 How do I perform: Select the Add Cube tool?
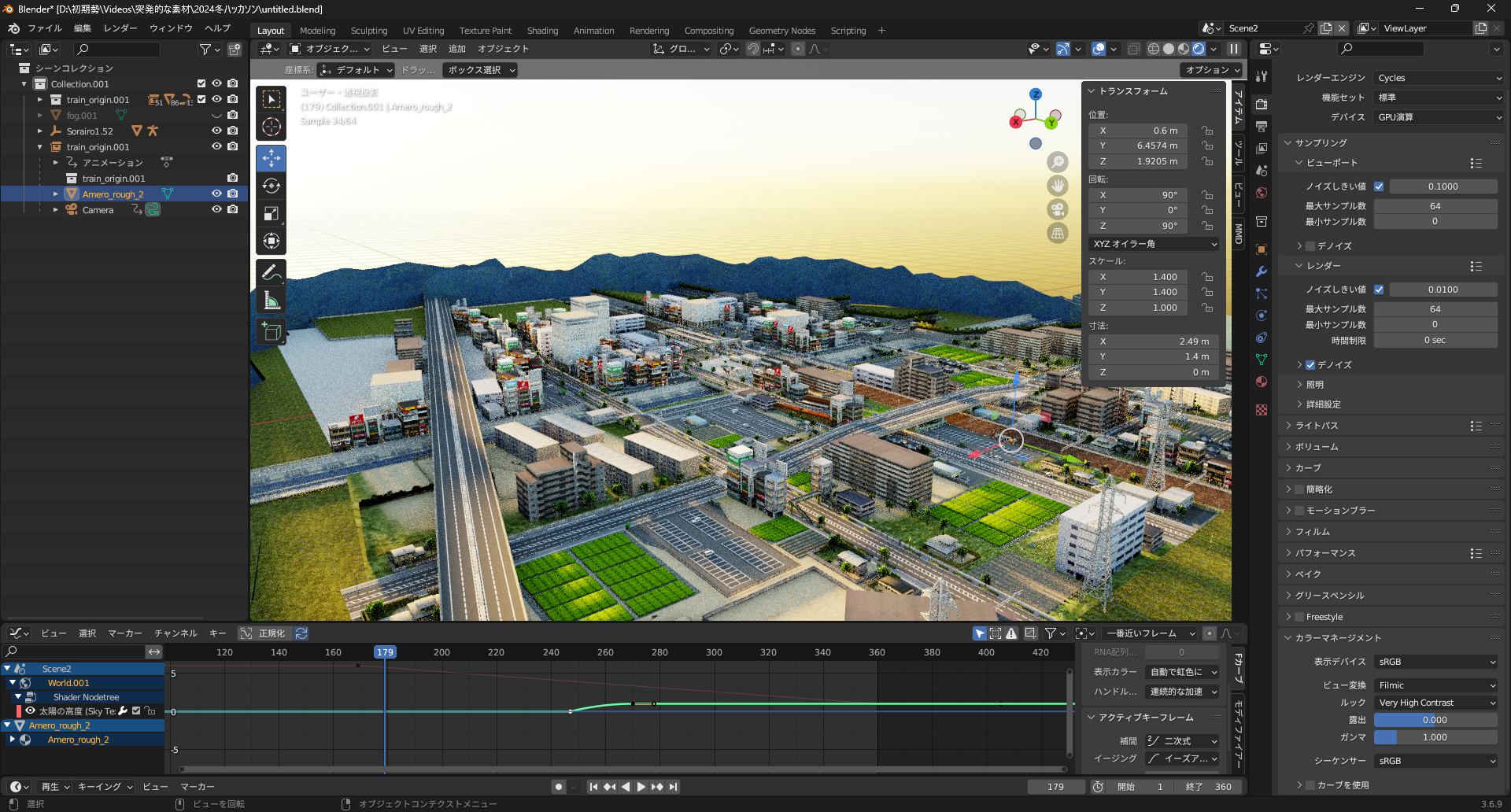point(272,331)
